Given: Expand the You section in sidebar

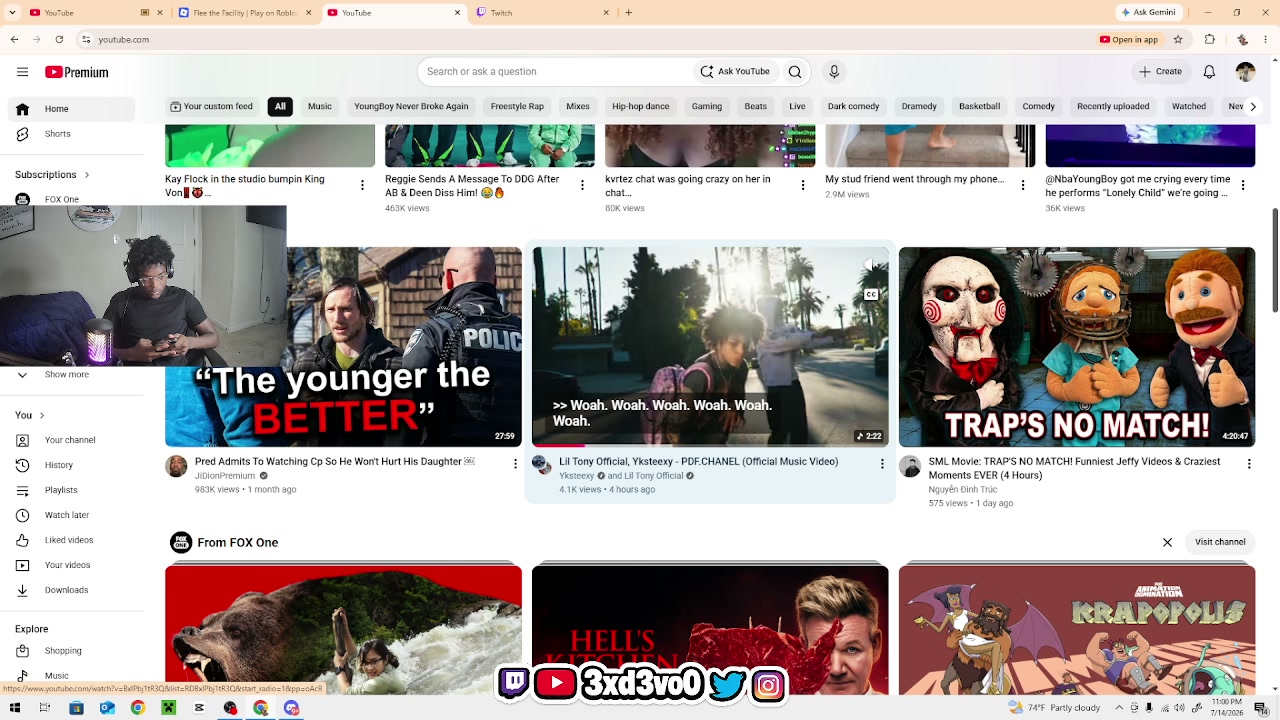Looking at the screenshot, I should click(29, 415).
